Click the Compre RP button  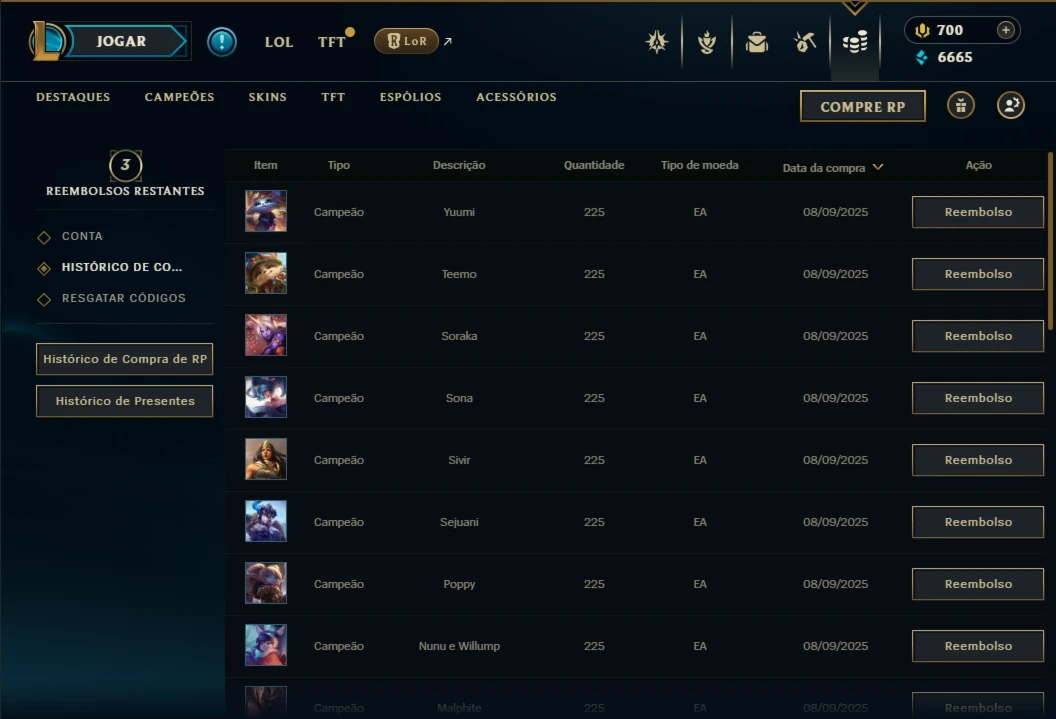(x=863, y=106)
